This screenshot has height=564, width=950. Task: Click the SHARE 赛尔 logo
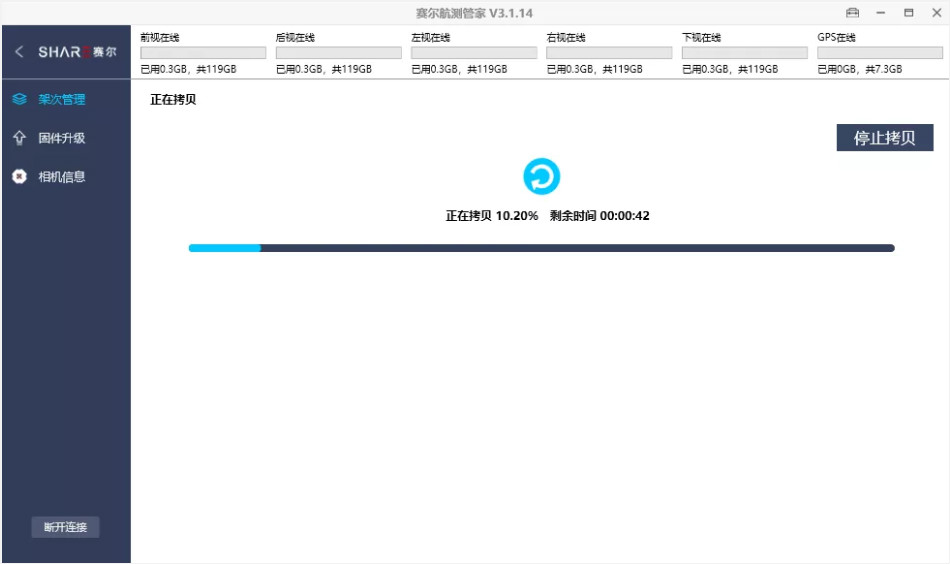pos(77,52)
